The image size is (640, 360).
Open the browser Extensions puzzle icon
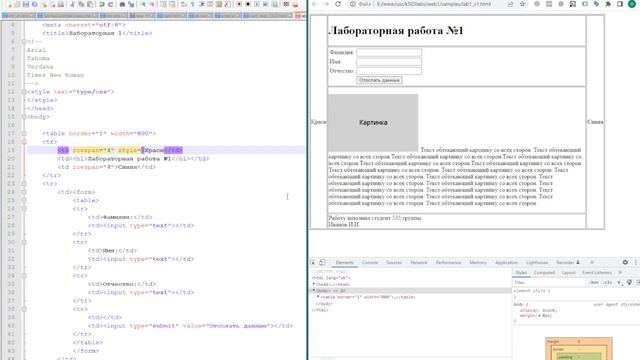coord(608,4)
